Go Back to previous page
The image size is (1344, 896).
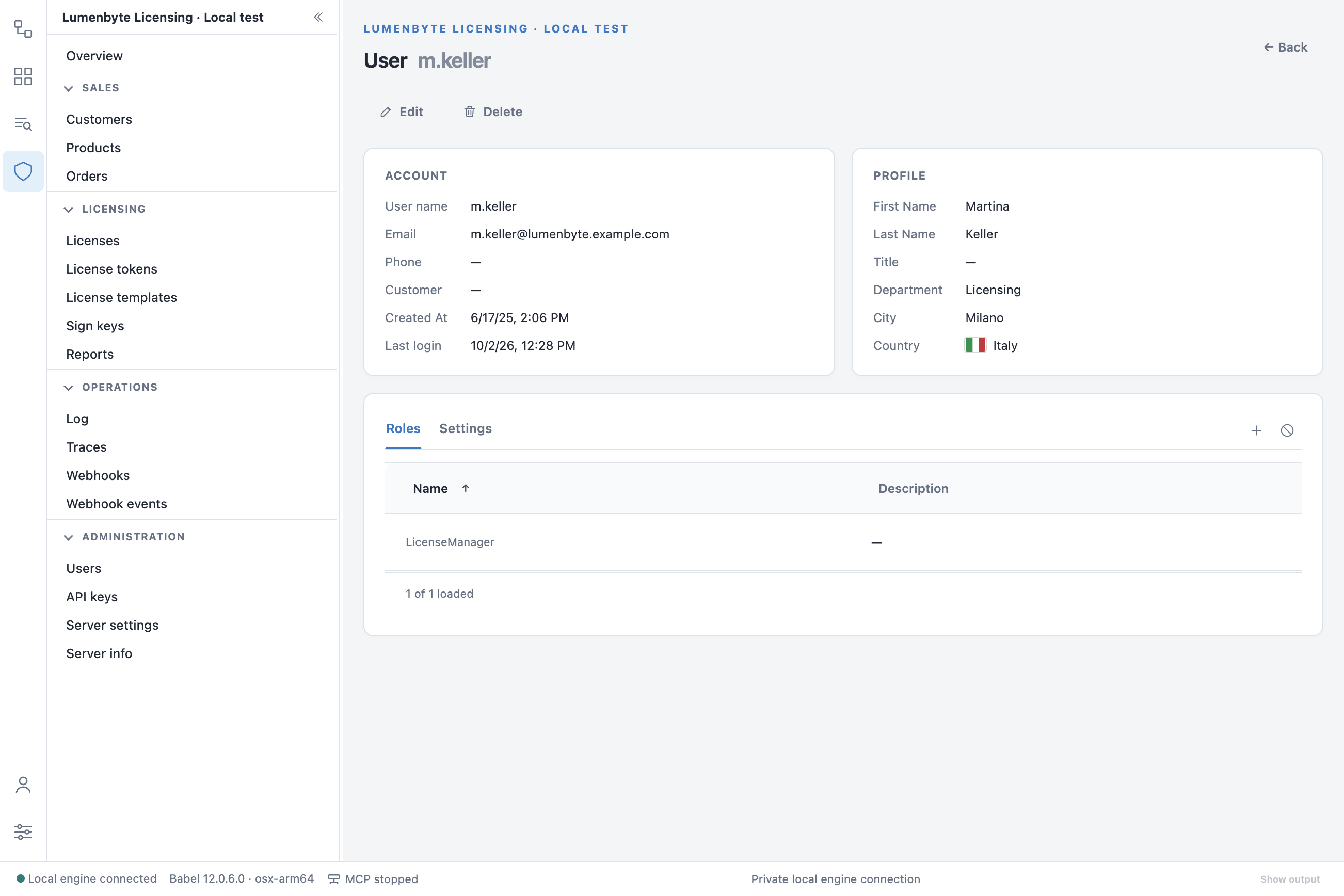tap(1285, 47)
